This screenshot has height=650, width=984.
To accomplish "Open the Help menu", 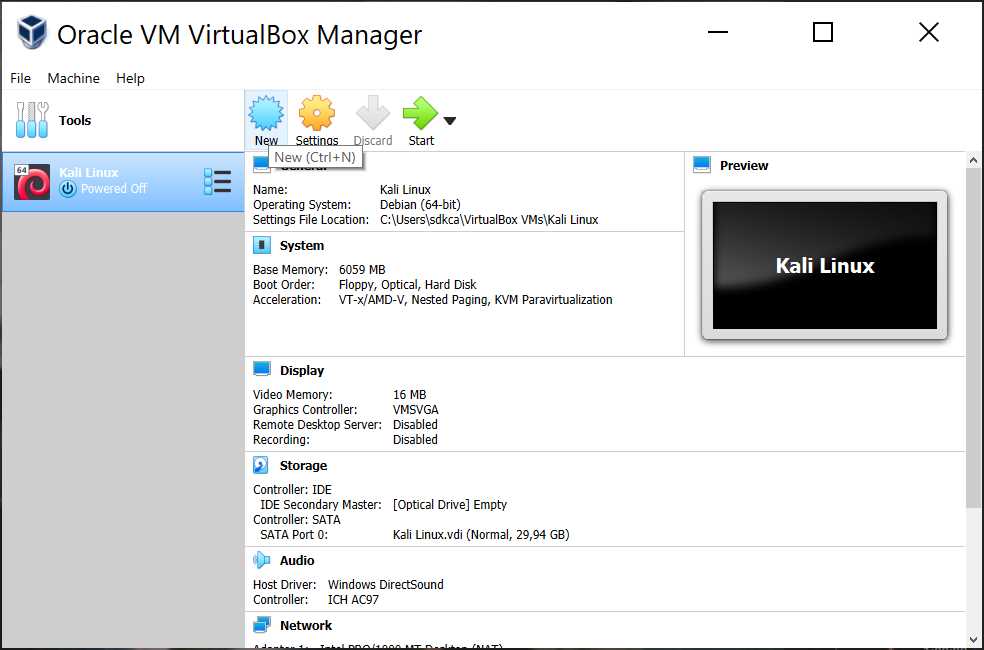I will [130, 78].
